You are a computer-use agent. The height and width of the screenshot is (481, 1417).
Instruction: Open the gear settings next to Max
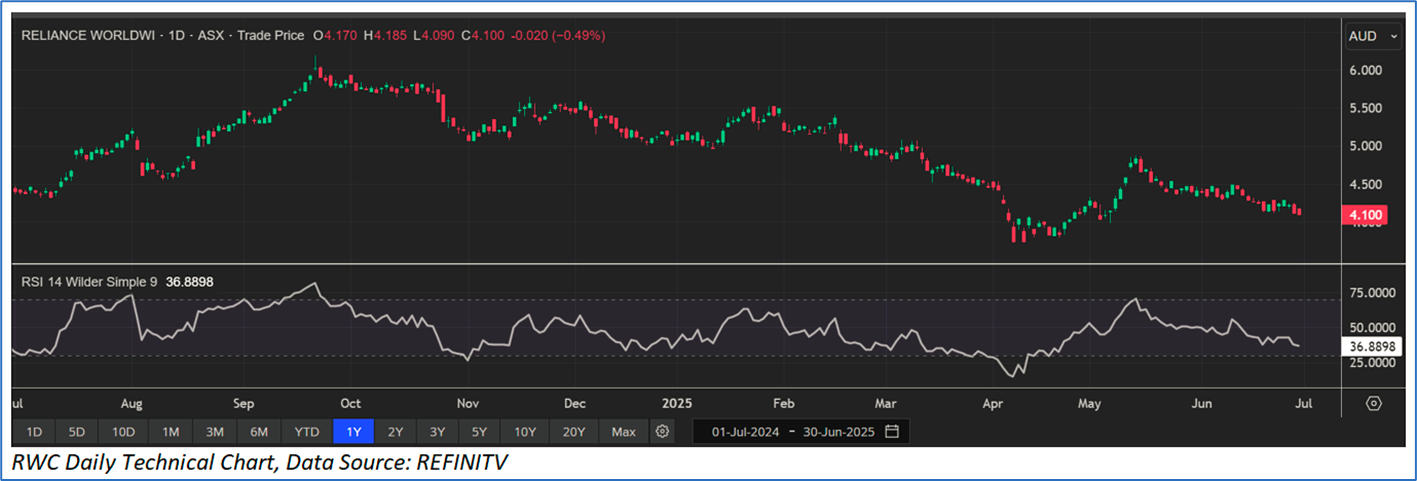pyautogui.click(x=661, y=432)
